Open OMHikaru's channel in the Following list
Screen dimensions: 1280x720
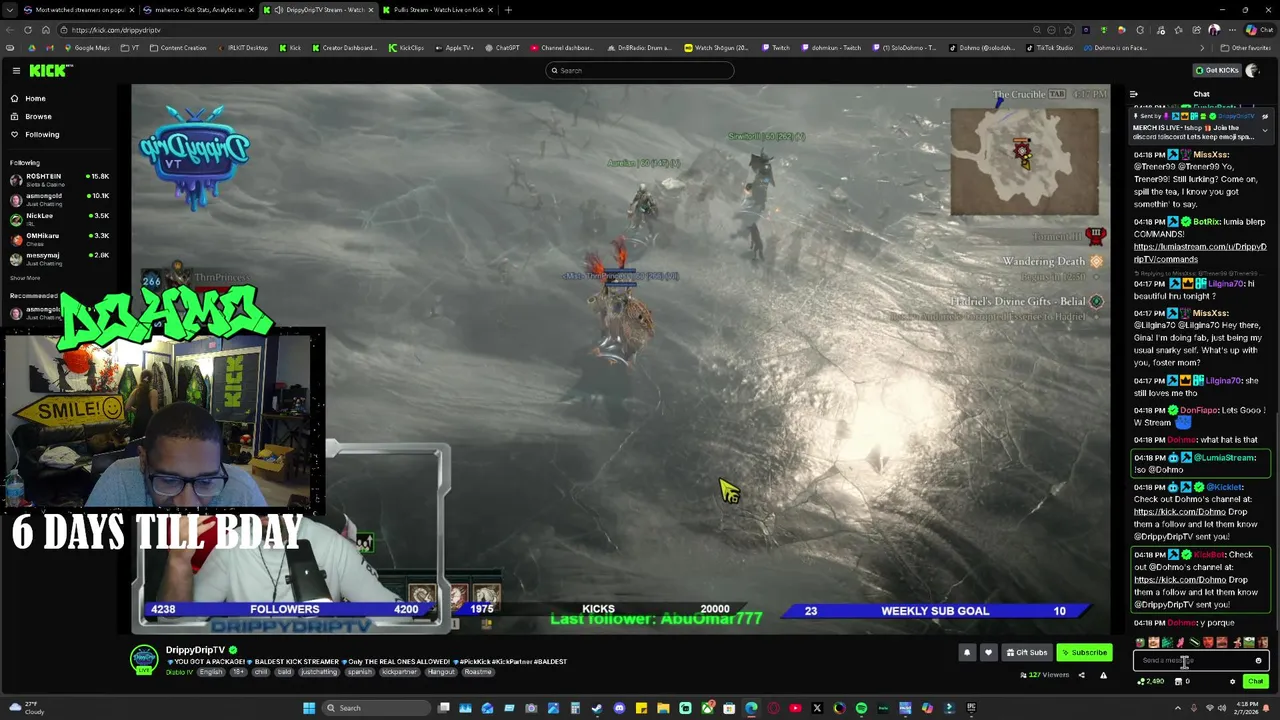[60, 238]
